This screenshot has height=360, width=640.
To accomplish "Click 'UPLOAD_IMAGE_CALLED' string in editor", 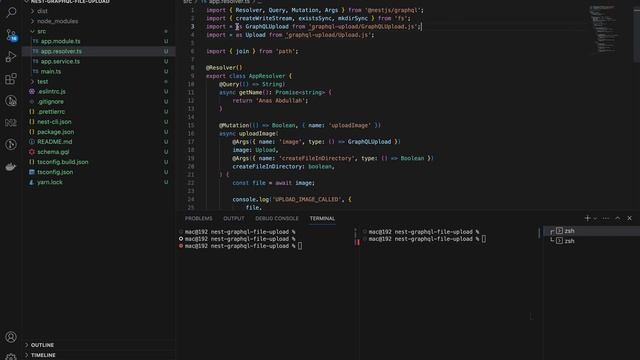I will (306, 199).
